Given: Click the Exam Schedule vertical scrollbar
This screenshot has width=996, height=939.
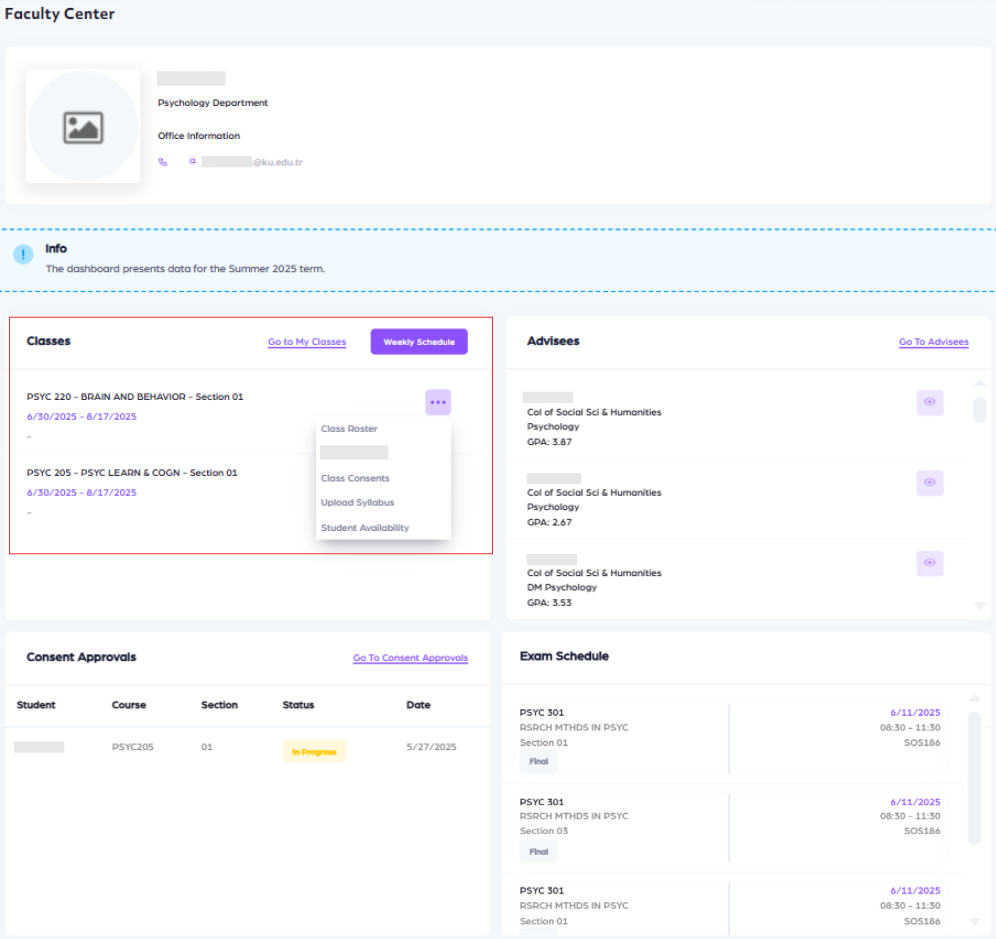Looking at the screenshot, I should pos(975,778).
